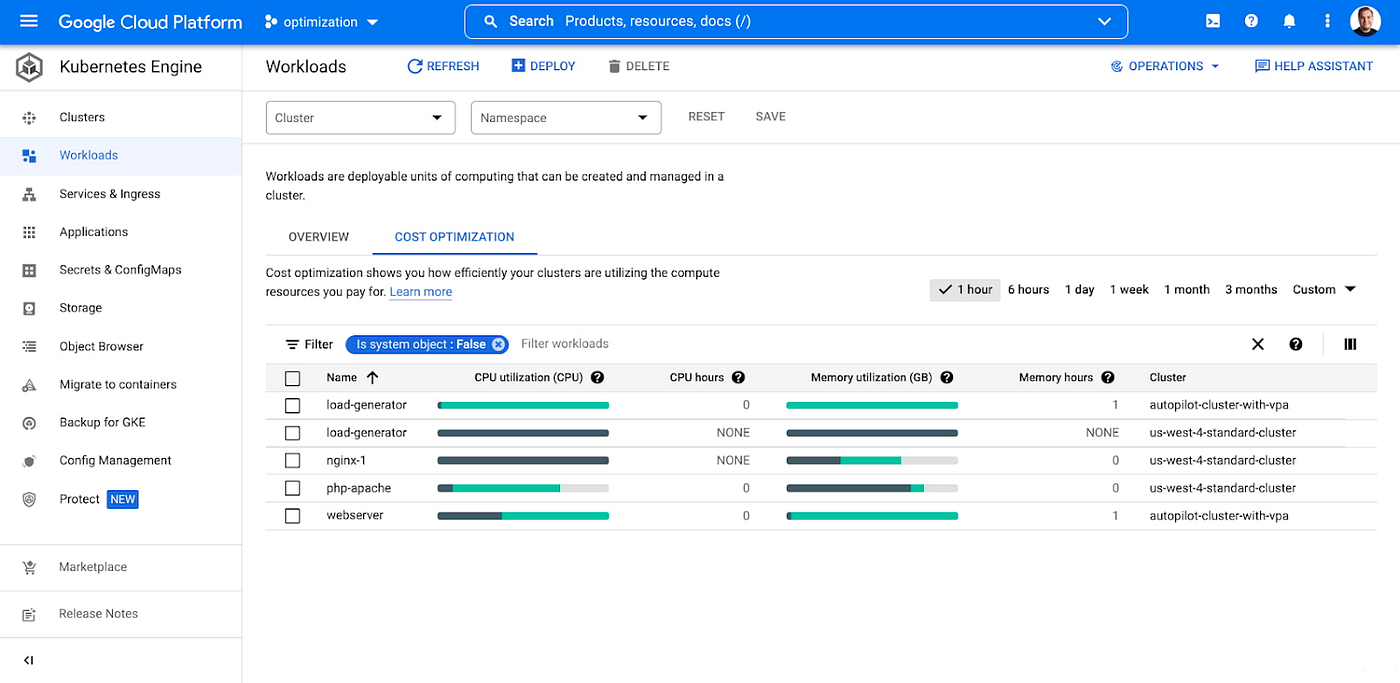The width and height of the screenshot is (1400, 683).
Task: Select the 1 hour time range
Action: tap(965, 290)
